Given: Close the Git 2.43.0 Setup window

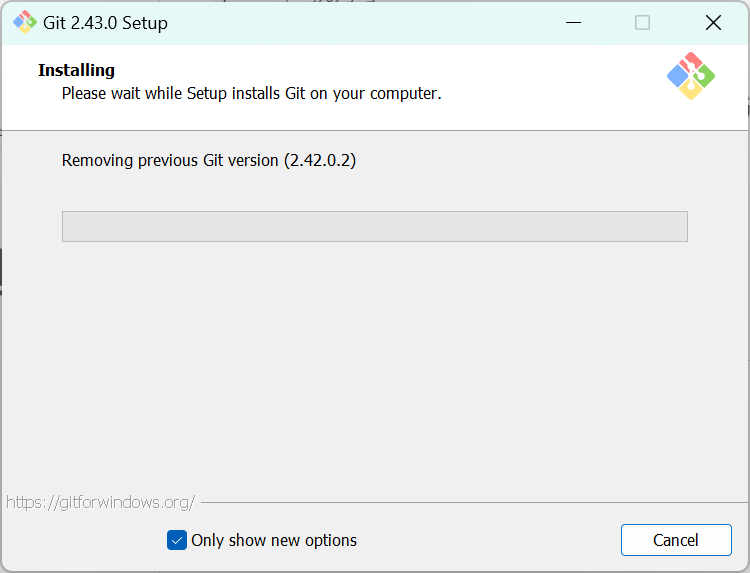Looking at the screenshot, I should 713,22.
